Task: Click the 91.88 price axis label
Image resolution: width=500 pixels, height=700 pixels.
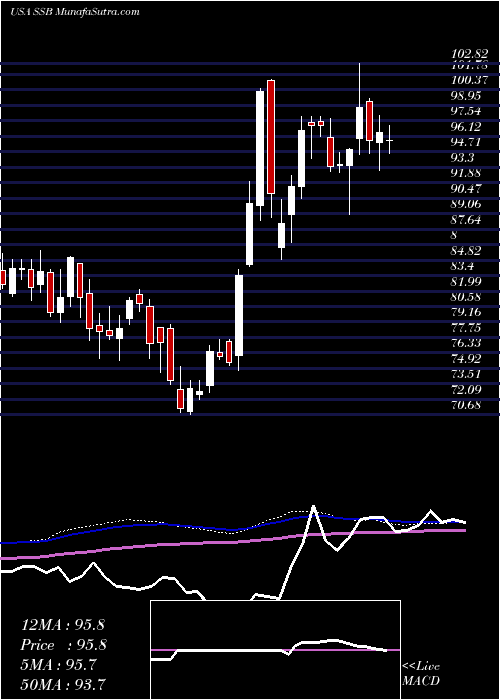Action: click(466, 173)
